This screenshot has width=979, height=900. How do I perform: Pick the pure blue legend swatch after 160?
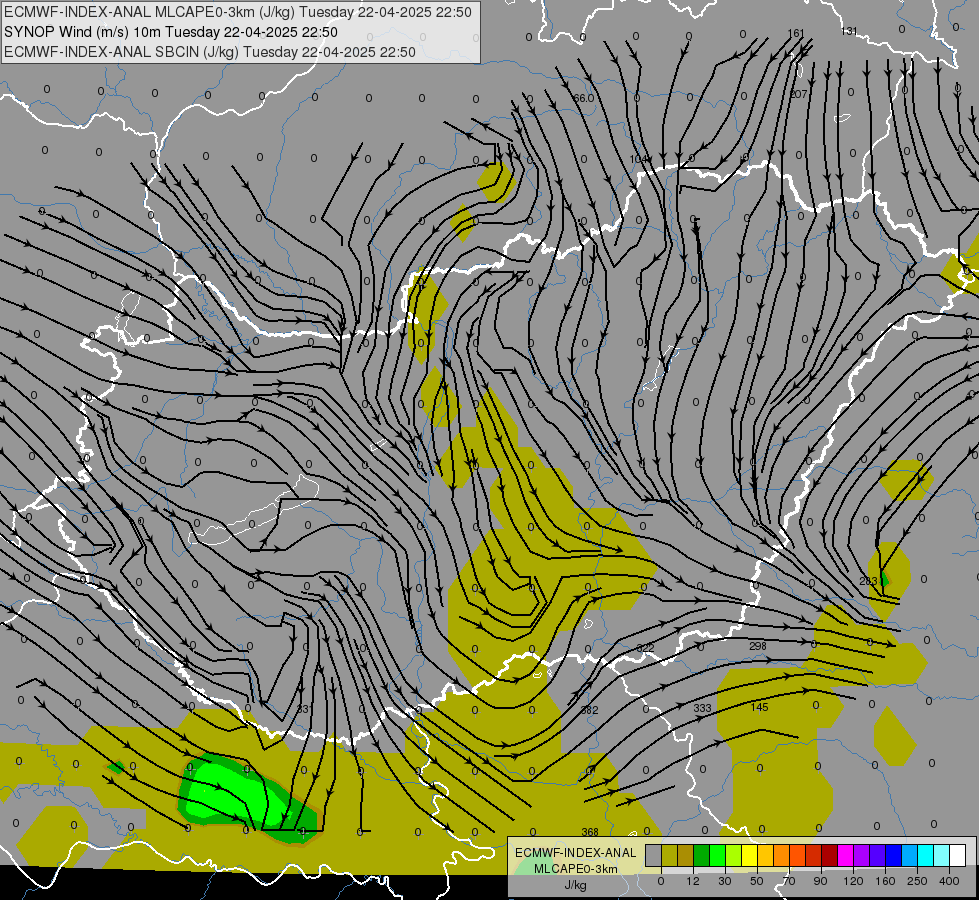point(894,855)
